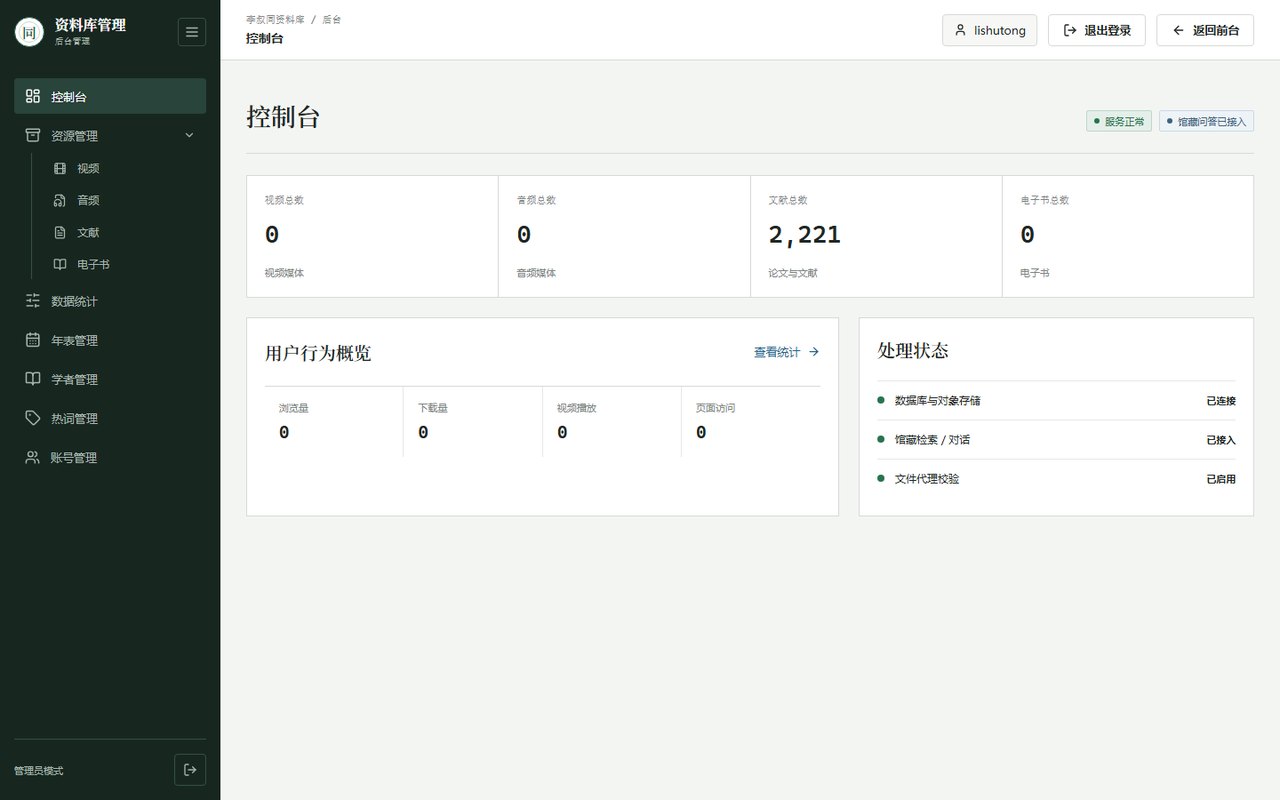Click the 热词管理 tag icon

click(x=33, y=418)
